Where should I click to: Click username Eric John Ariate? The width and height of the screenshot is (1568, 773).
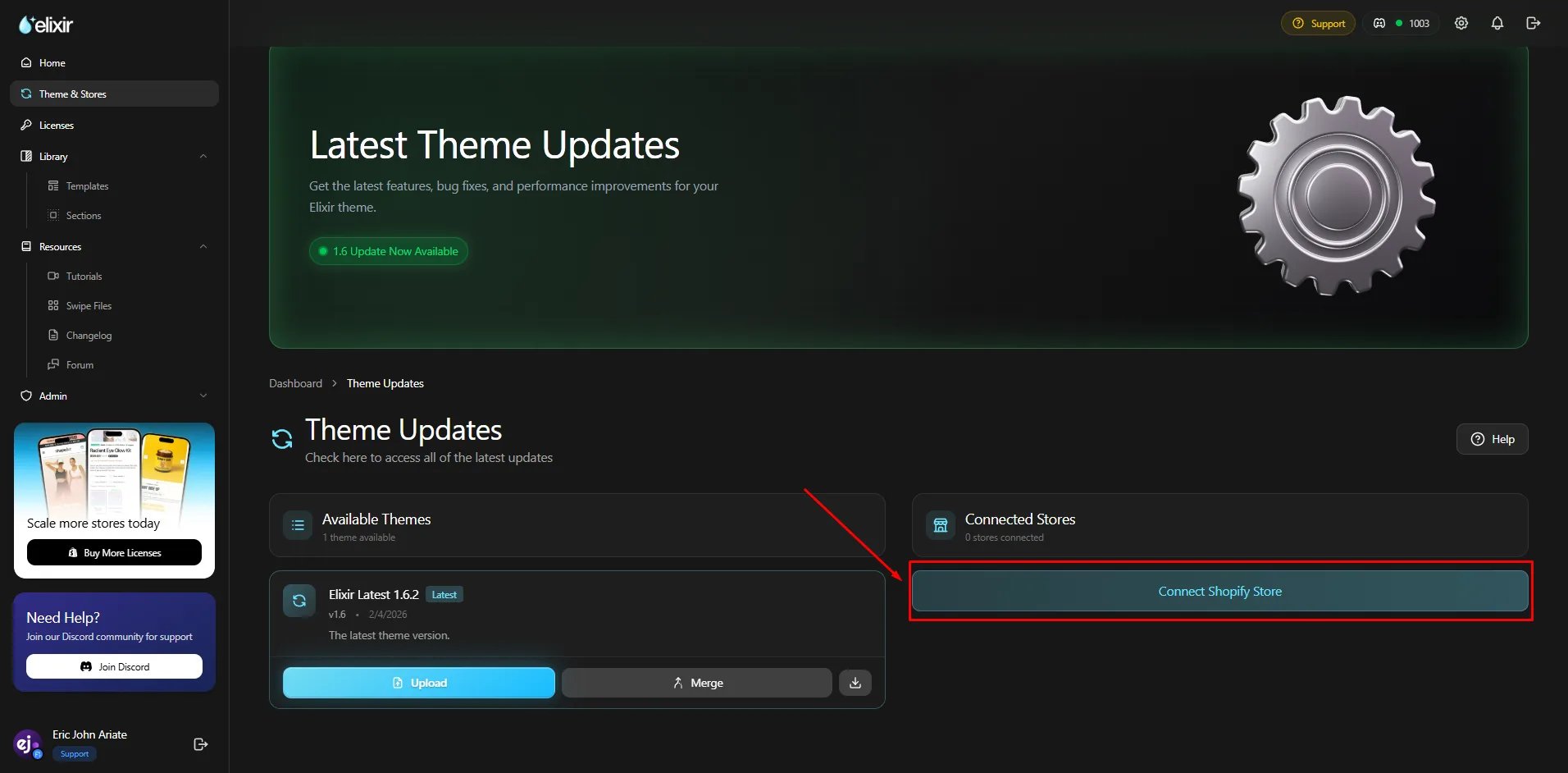coord(89,734)
